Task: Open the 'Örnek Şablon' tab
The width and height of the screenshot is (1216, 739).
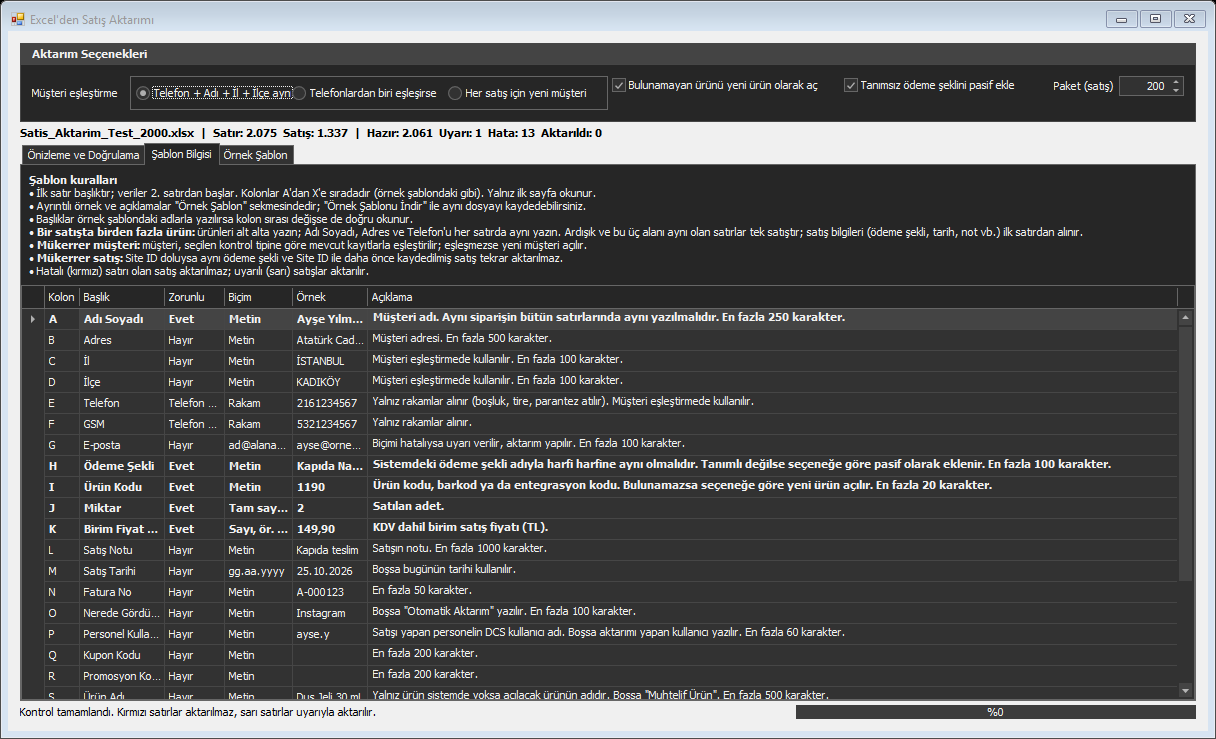Action: coord(256,155)
